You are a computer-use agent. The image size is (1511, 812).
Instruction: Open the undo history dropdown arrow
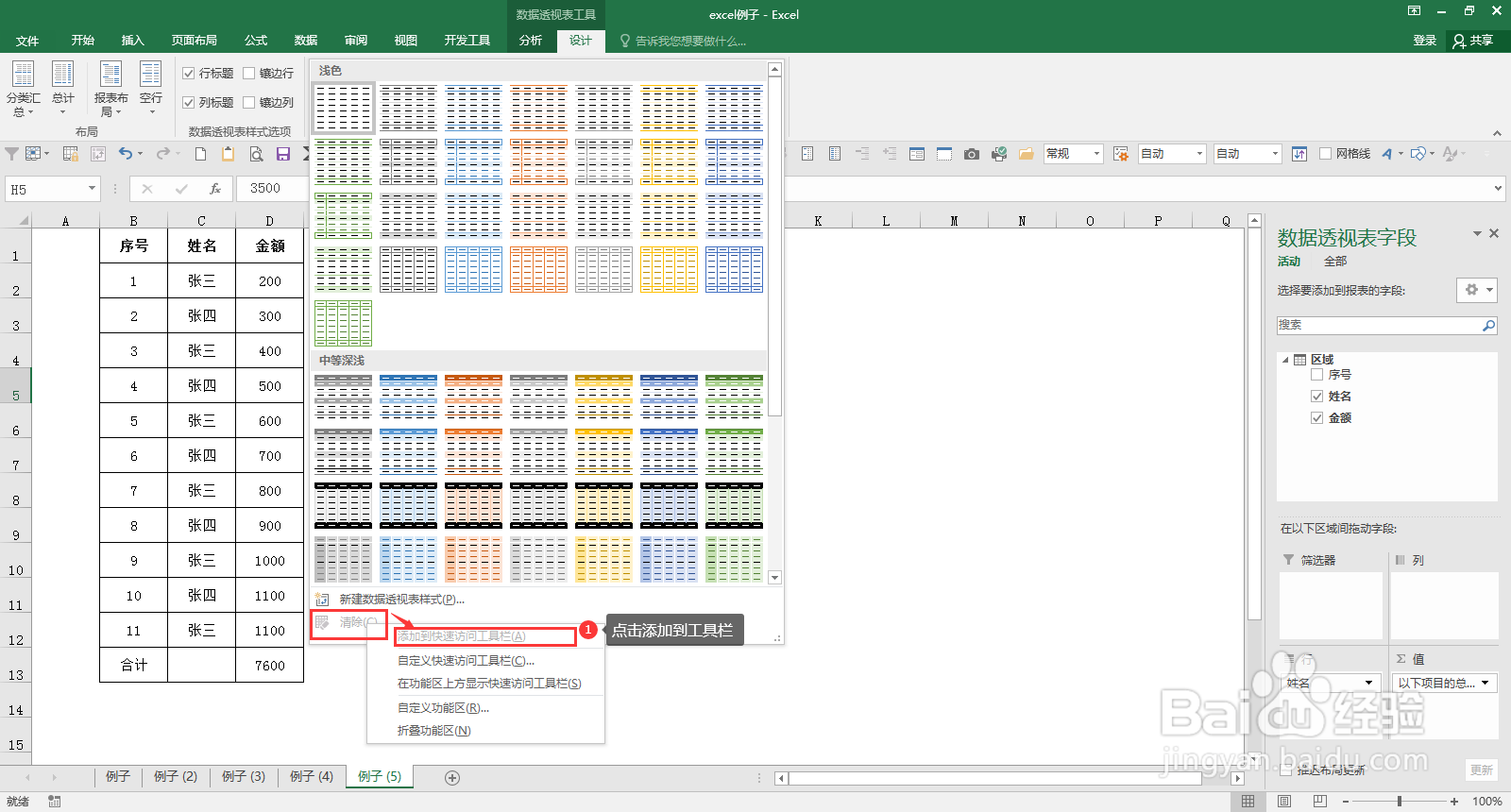(141, 154)
